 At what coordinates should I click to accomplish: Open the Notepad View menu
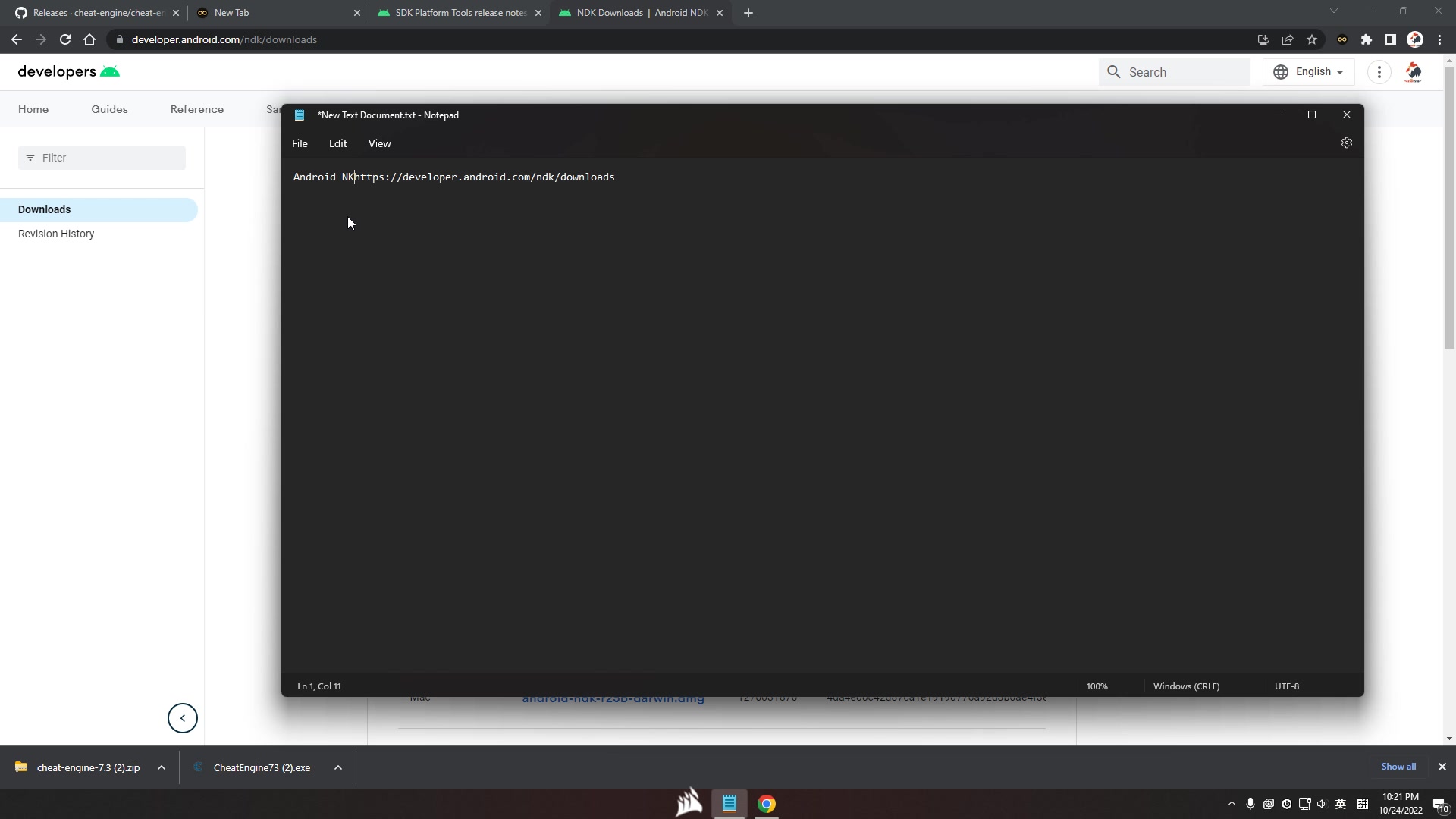coord(379,143)
